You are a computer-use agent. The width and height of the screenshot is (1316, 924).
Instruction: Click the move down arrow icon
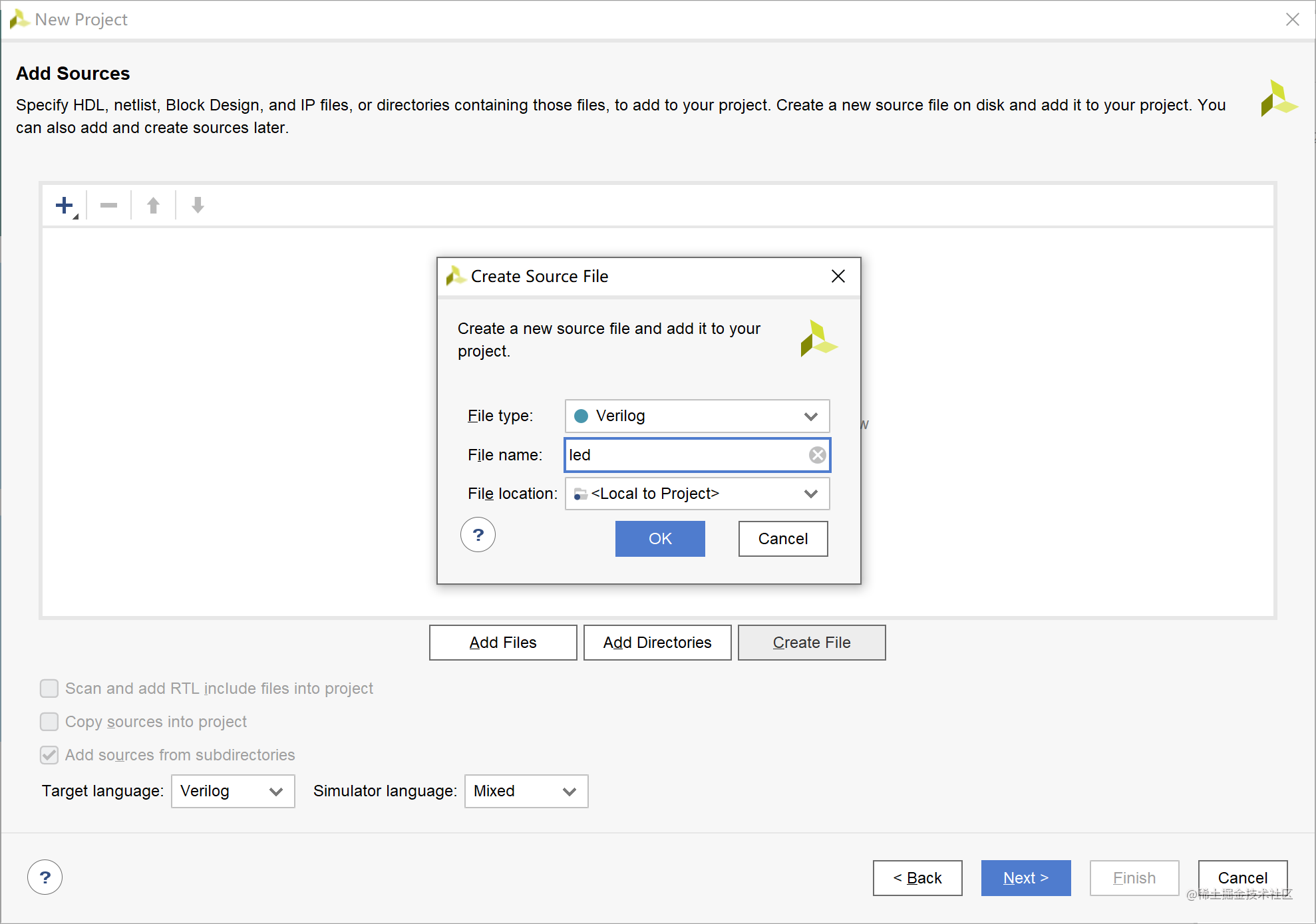coord(198,206)
